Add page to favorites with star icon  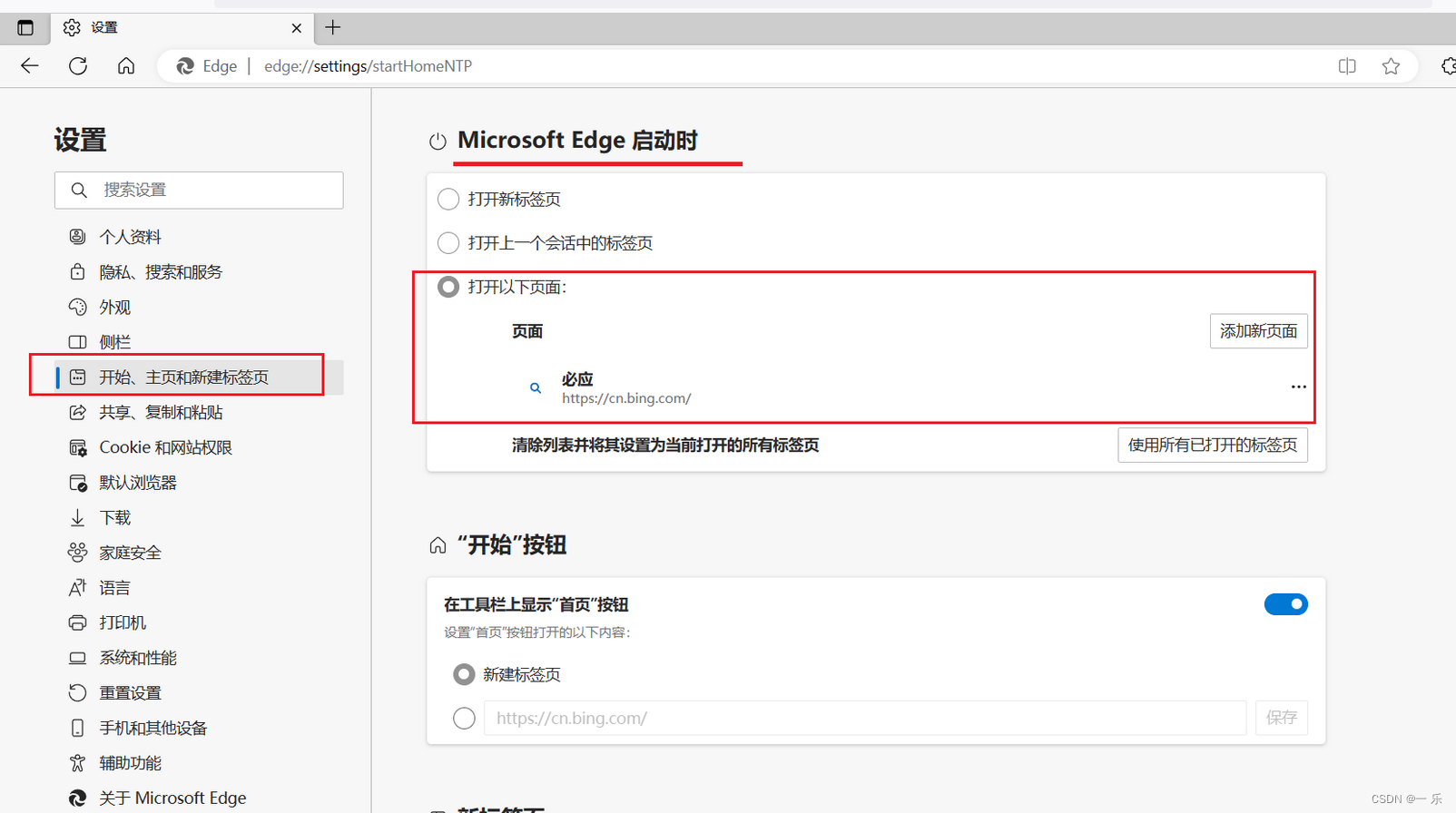coord(1391,65)
